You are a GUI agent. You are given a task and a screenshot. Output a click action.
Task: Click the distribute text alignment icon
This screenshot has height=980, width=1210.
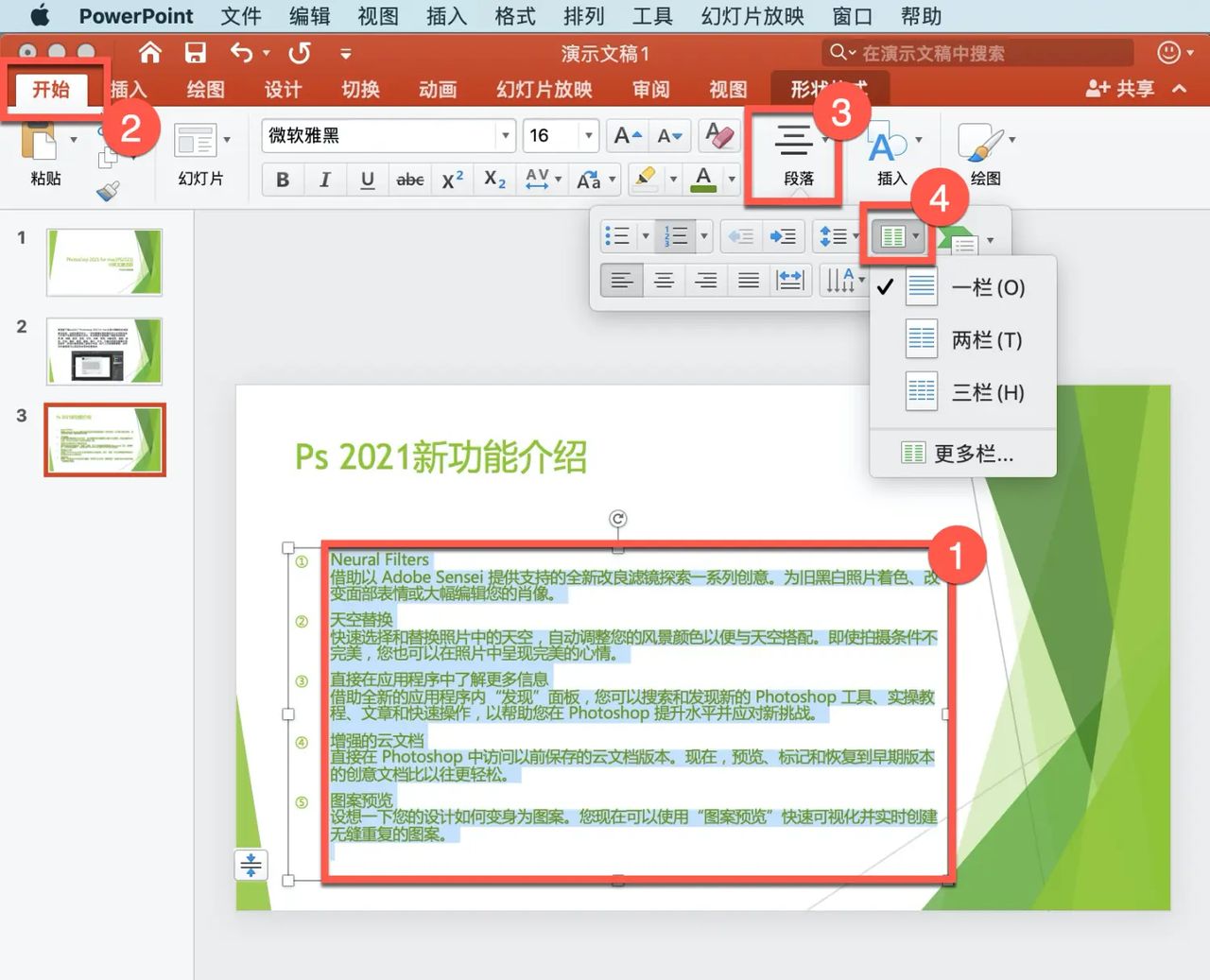789,280
